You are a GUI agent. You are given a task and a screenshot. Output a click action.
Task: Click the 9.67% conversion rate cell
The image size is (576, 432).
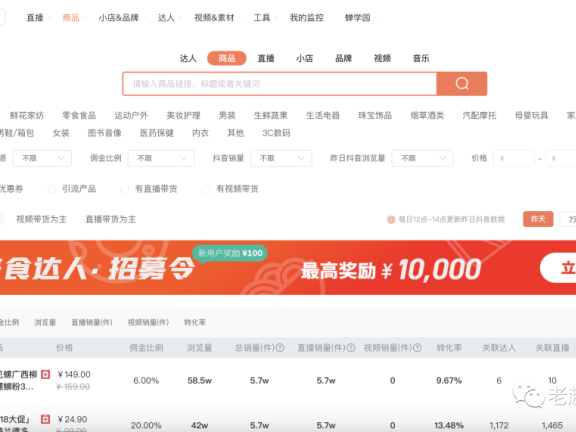(449, 381)
